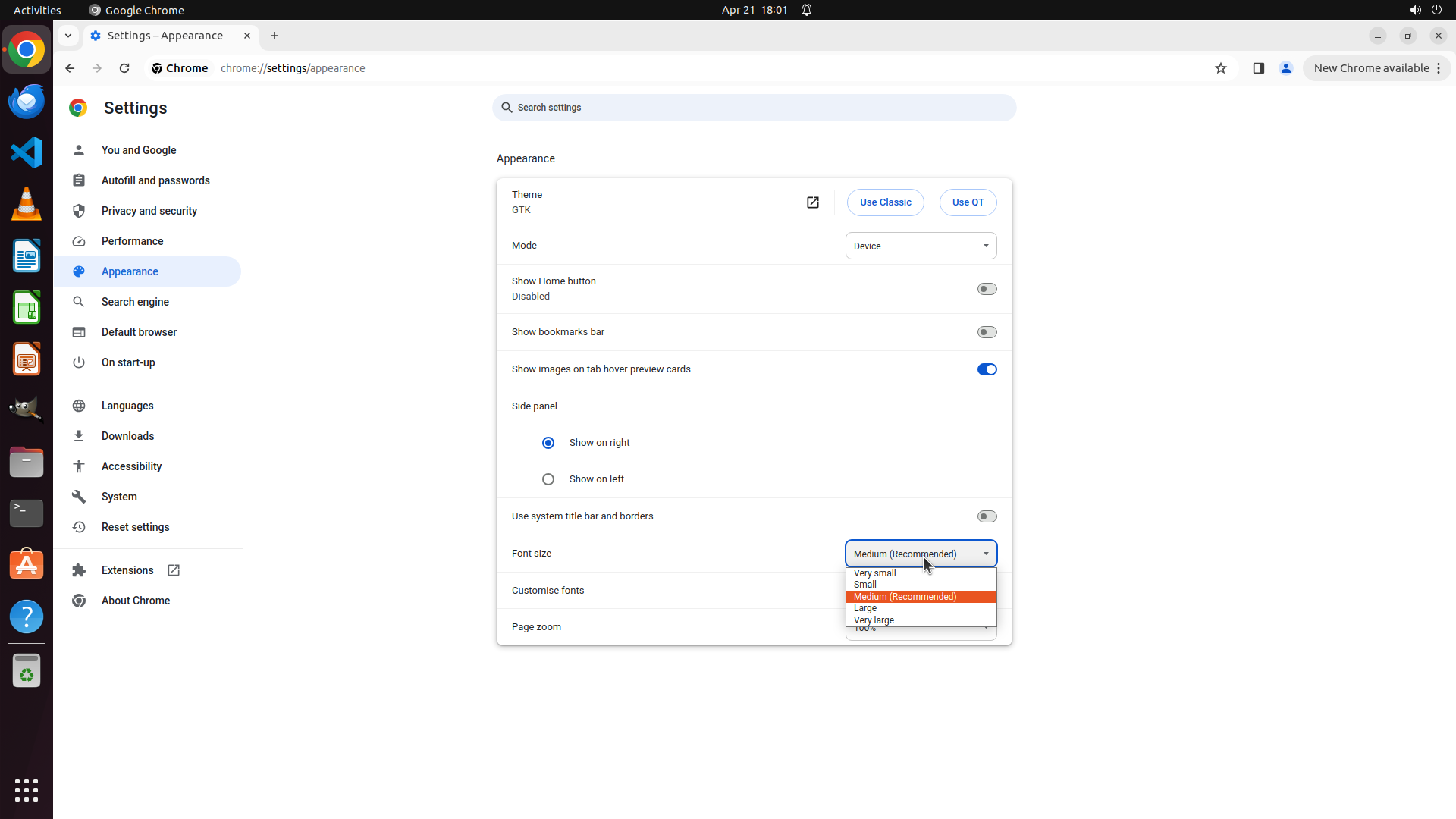Go to Privacy and security settings

149,211
